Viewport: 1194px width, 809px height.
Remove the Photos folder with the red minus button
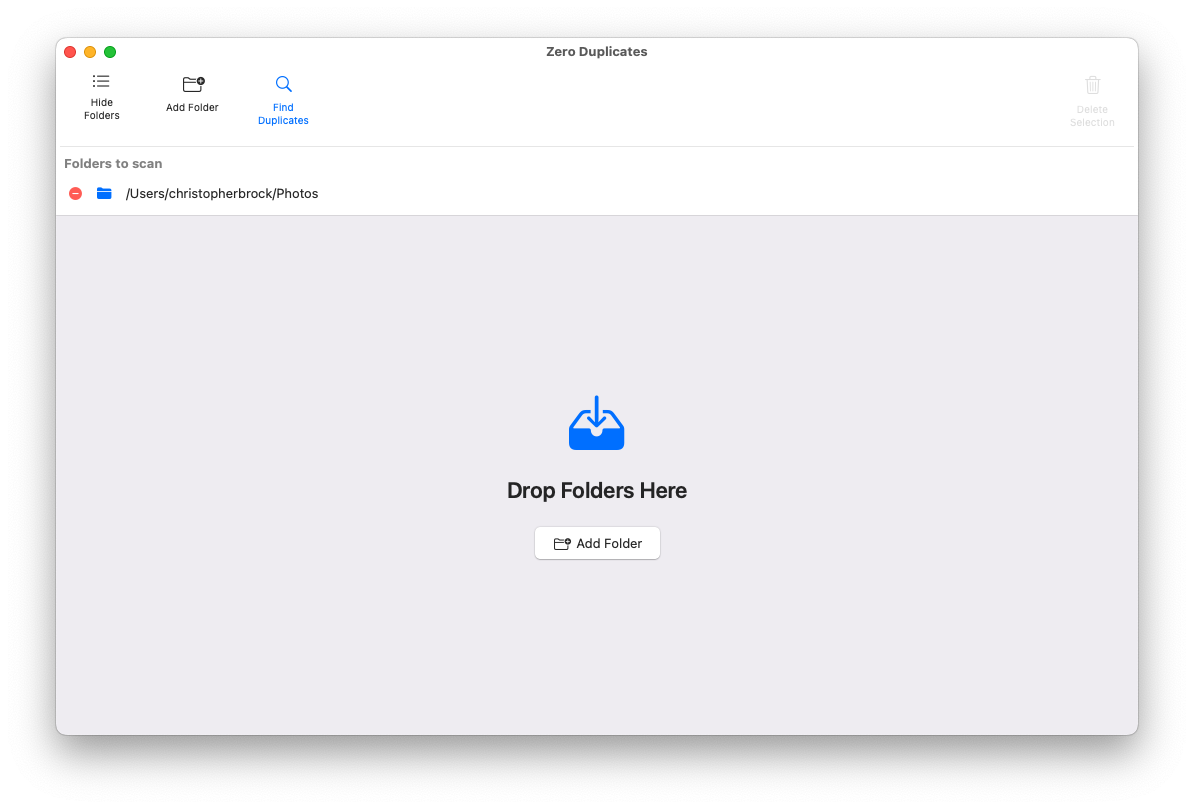(75, 193)
